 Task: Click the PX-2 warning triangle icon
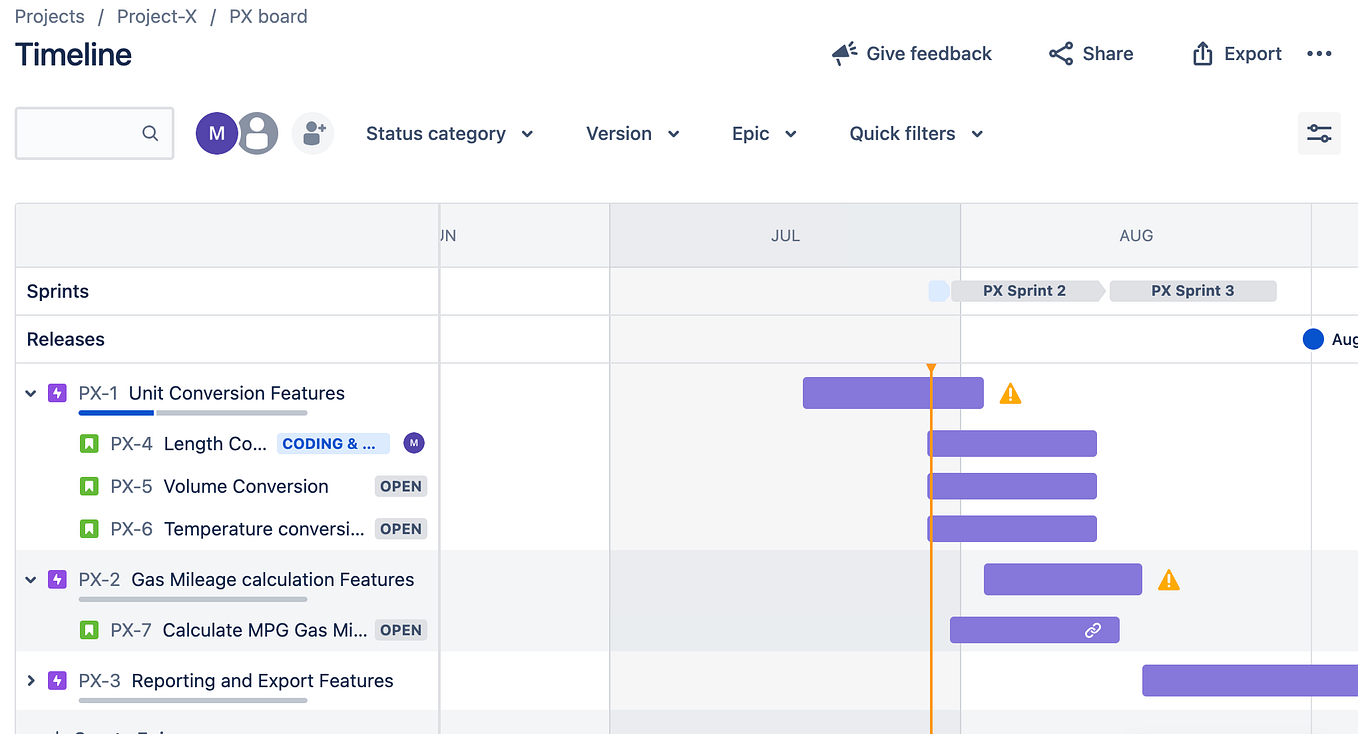point(1168,580)
